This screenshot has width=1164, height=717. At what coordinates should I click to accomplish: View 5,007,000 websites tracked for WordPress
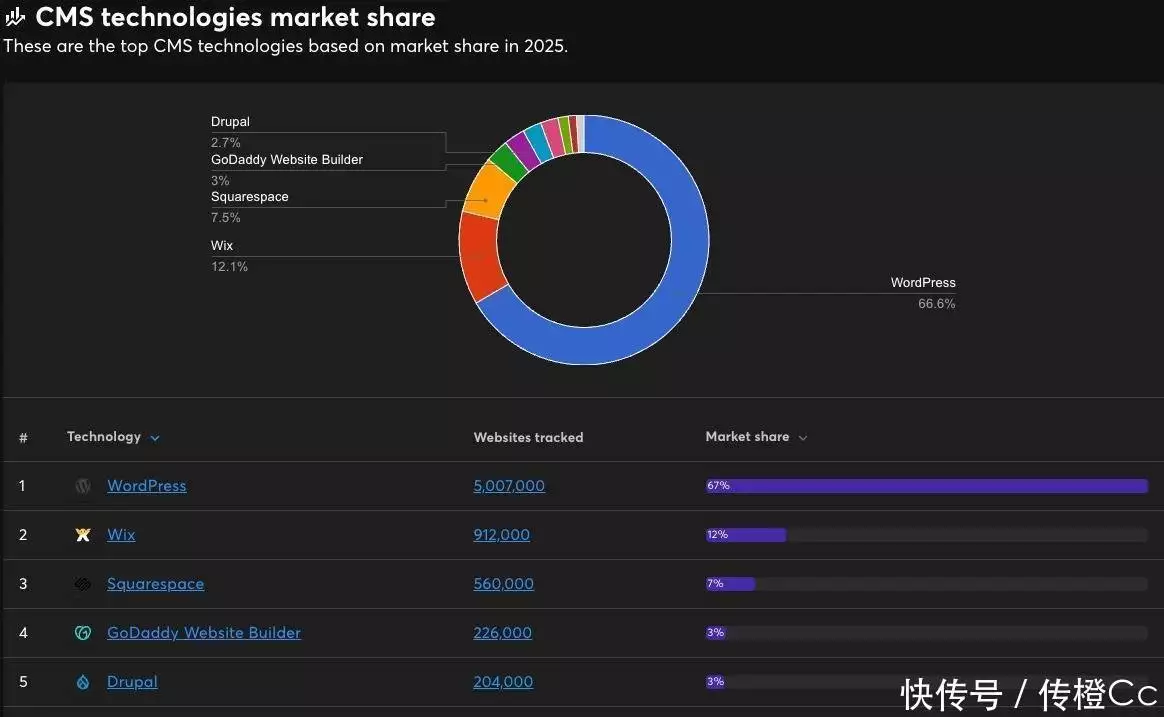pyautogui.click(x=508, y=486)
